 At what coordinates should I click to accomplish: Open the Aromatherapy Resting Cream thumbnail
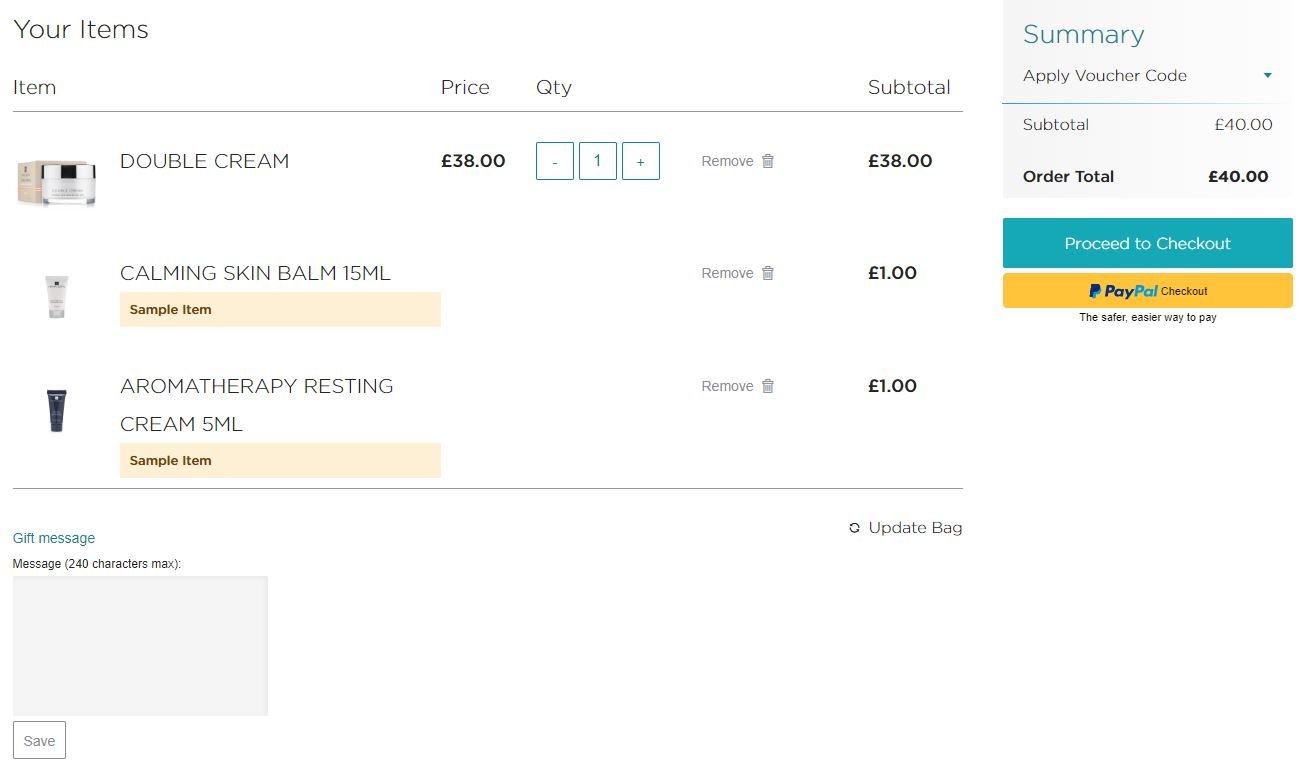57,410
